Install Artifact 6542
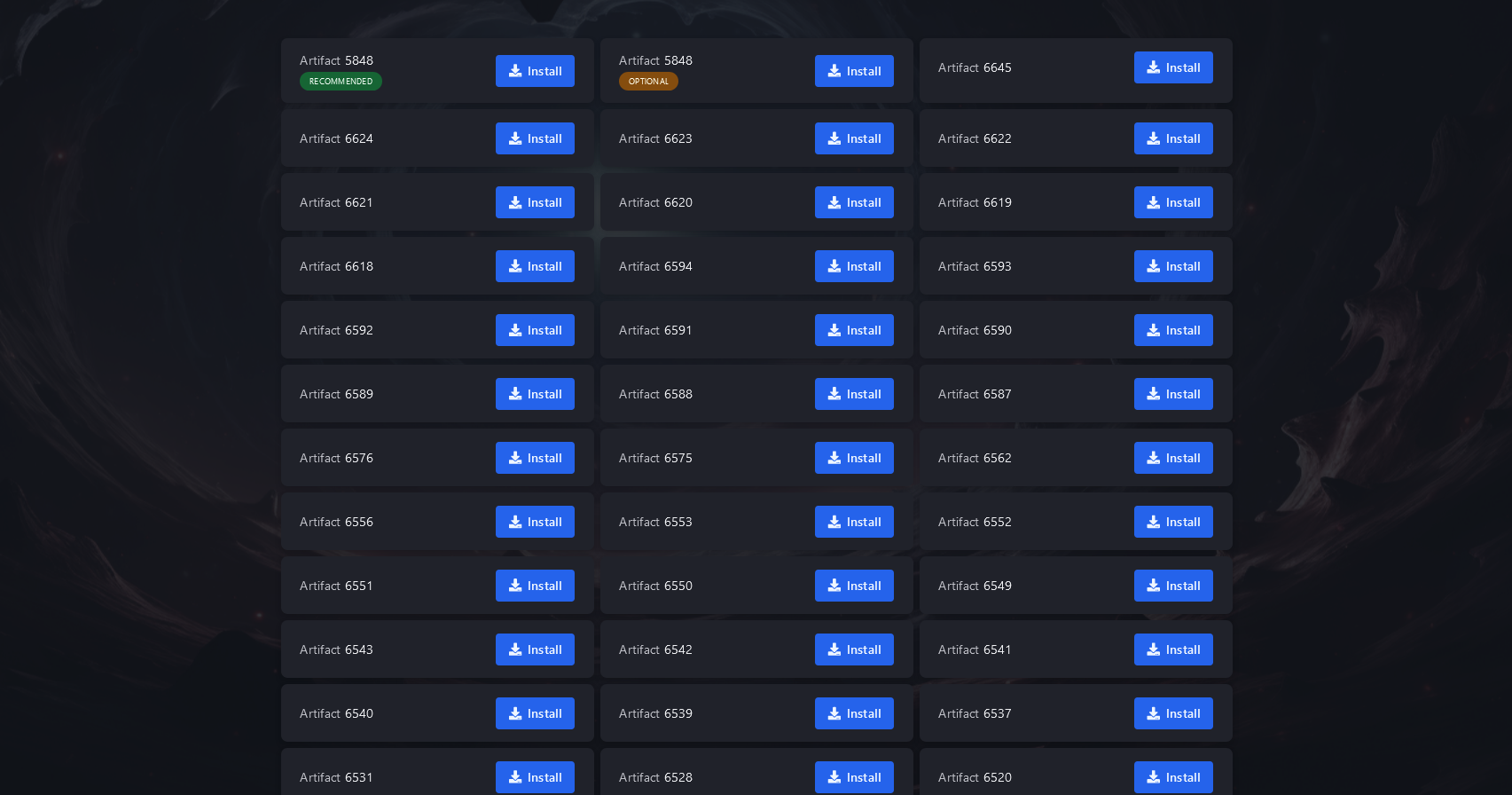This screenshot has width=1512, height=795. pos(854,649)
